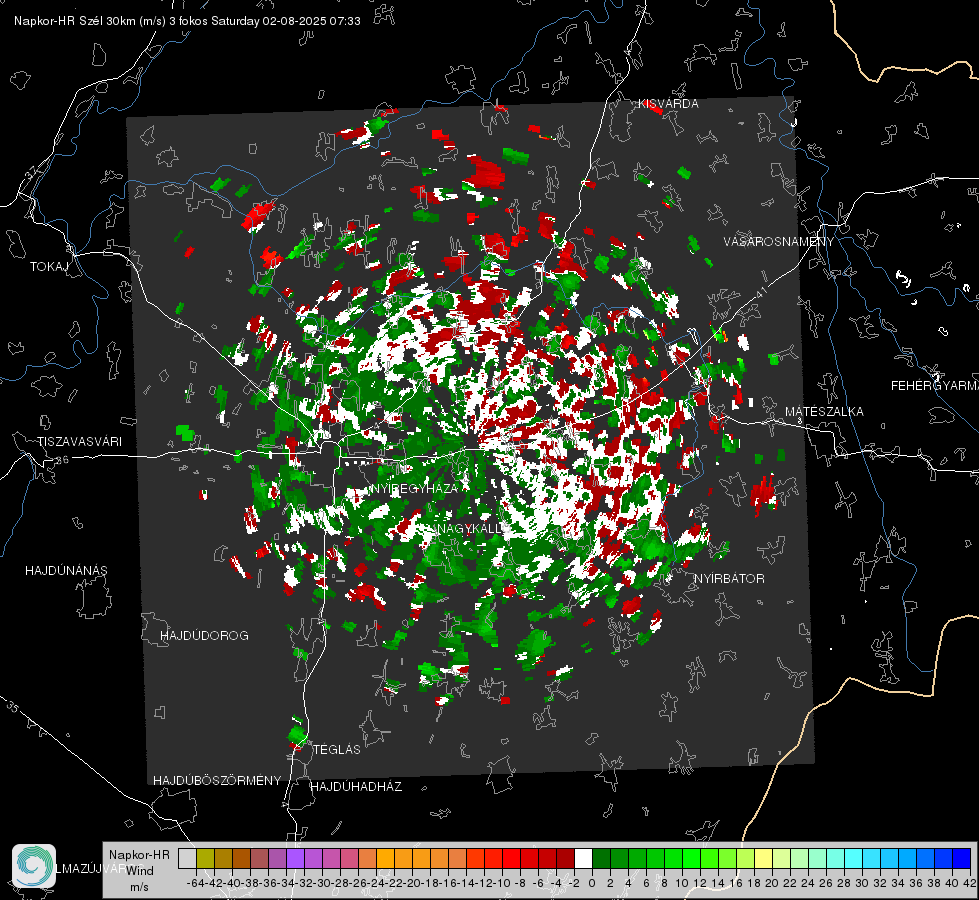The width and height of the screenshot is (979, 900).
Task: Click the light gray first legend swatch
Action: coord(187,858)
